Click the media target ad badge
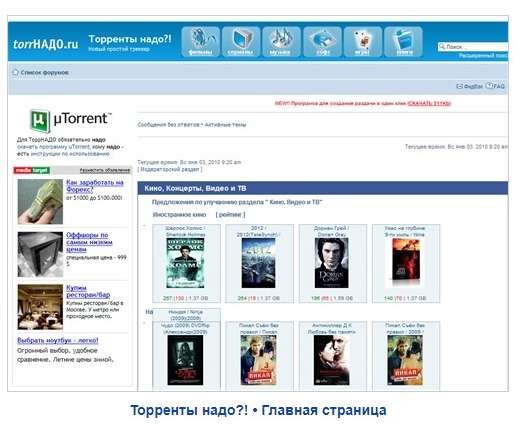Image resolution: width=526 pixels, height=424 pixels. (32, 170)
